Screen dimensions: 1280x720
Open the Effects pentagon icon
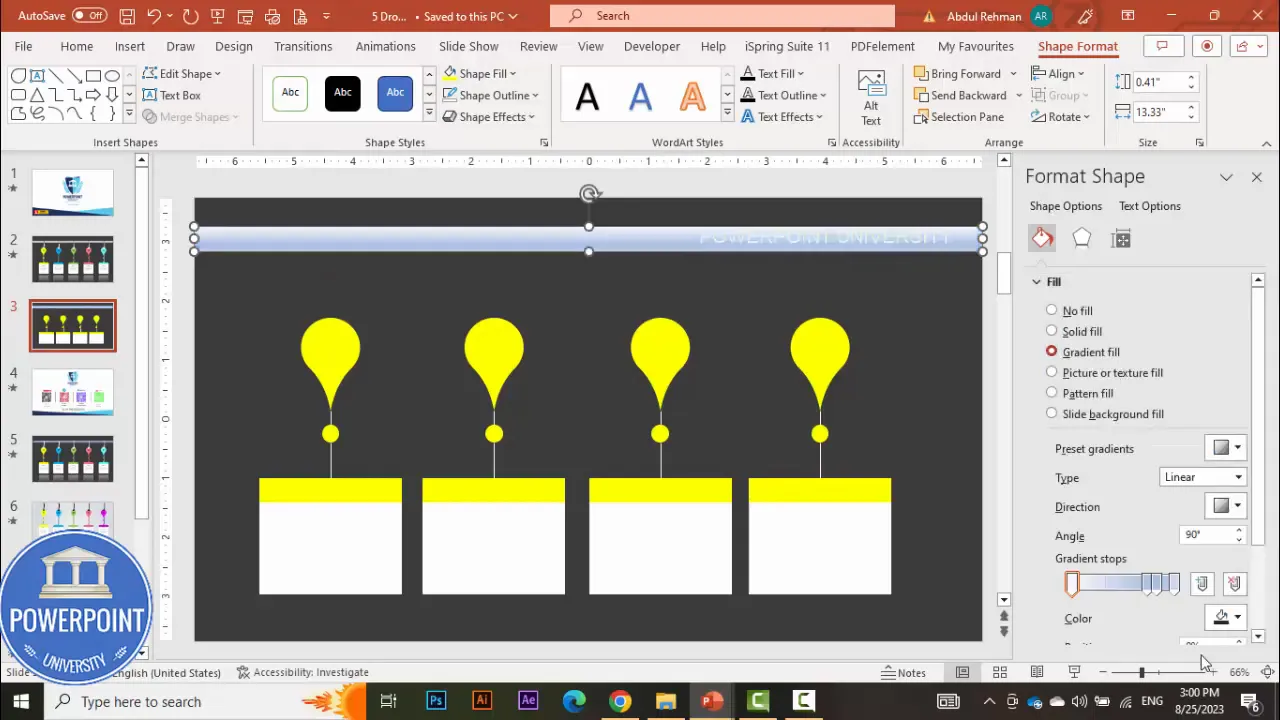click(1082, 238)
